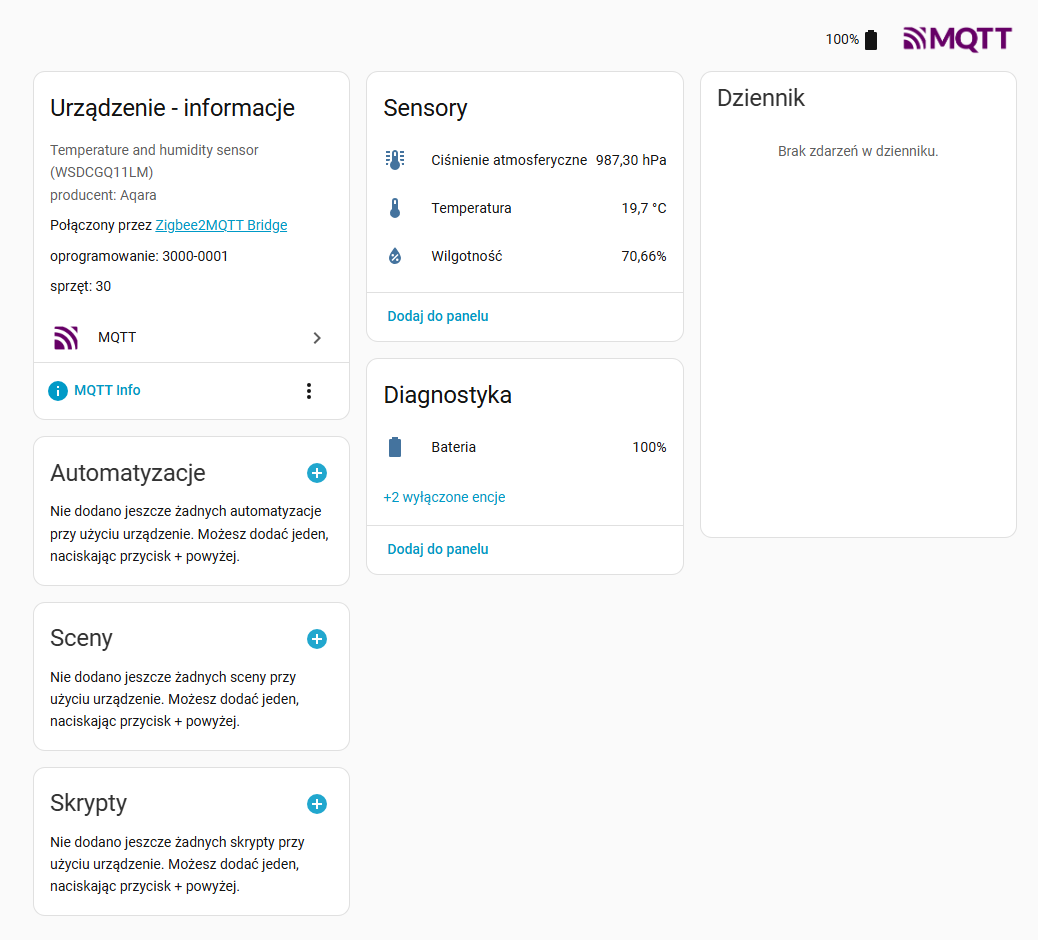1038x940 pixels.
Task: Open the Ciśnienie atmosferyczne sensor row
Action: [x=509, y=160]
